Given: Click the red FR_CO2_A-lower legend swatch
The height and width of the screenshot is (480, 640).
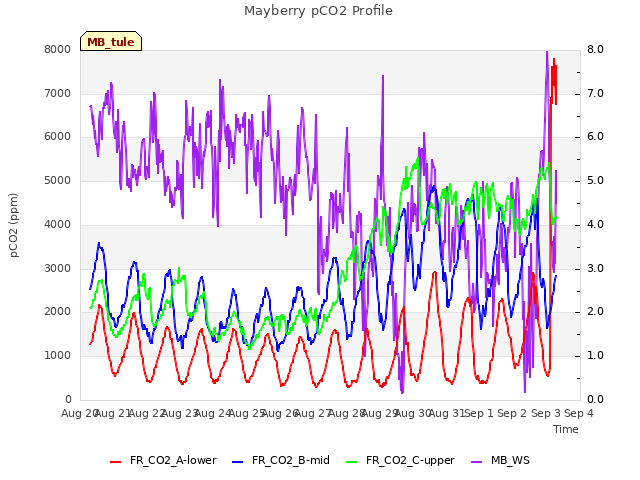Looking at the screenshot, I should pos(116,462).
